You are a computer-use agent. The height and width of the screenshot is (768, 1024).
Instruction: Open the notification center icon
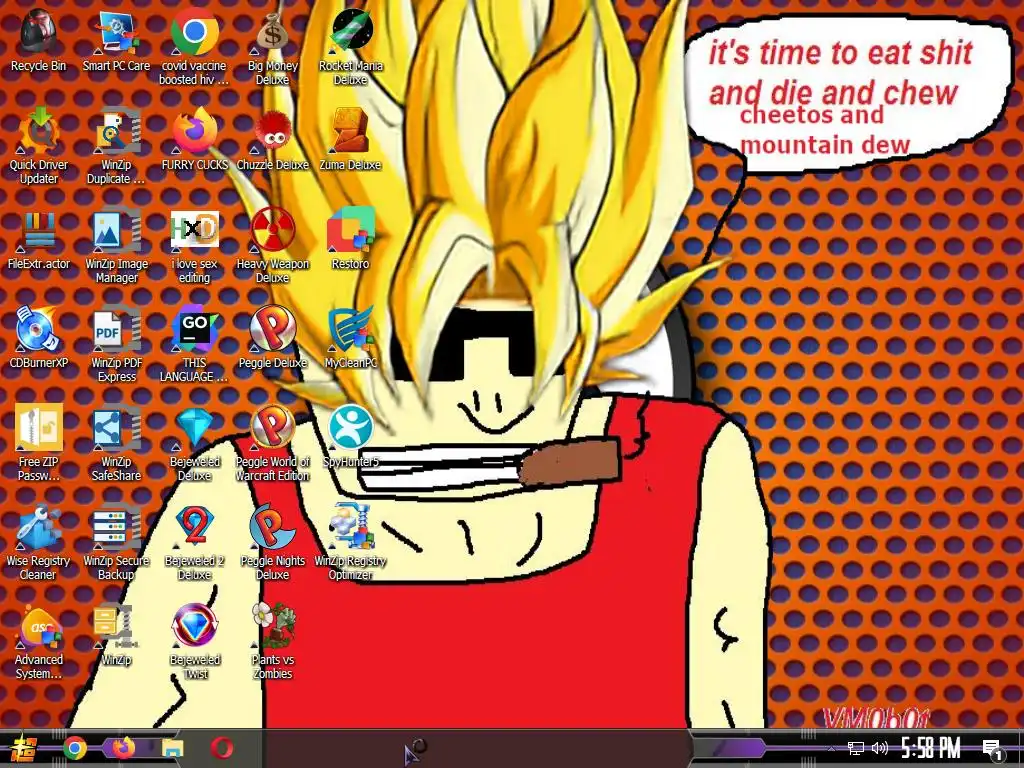pos(993,749)
